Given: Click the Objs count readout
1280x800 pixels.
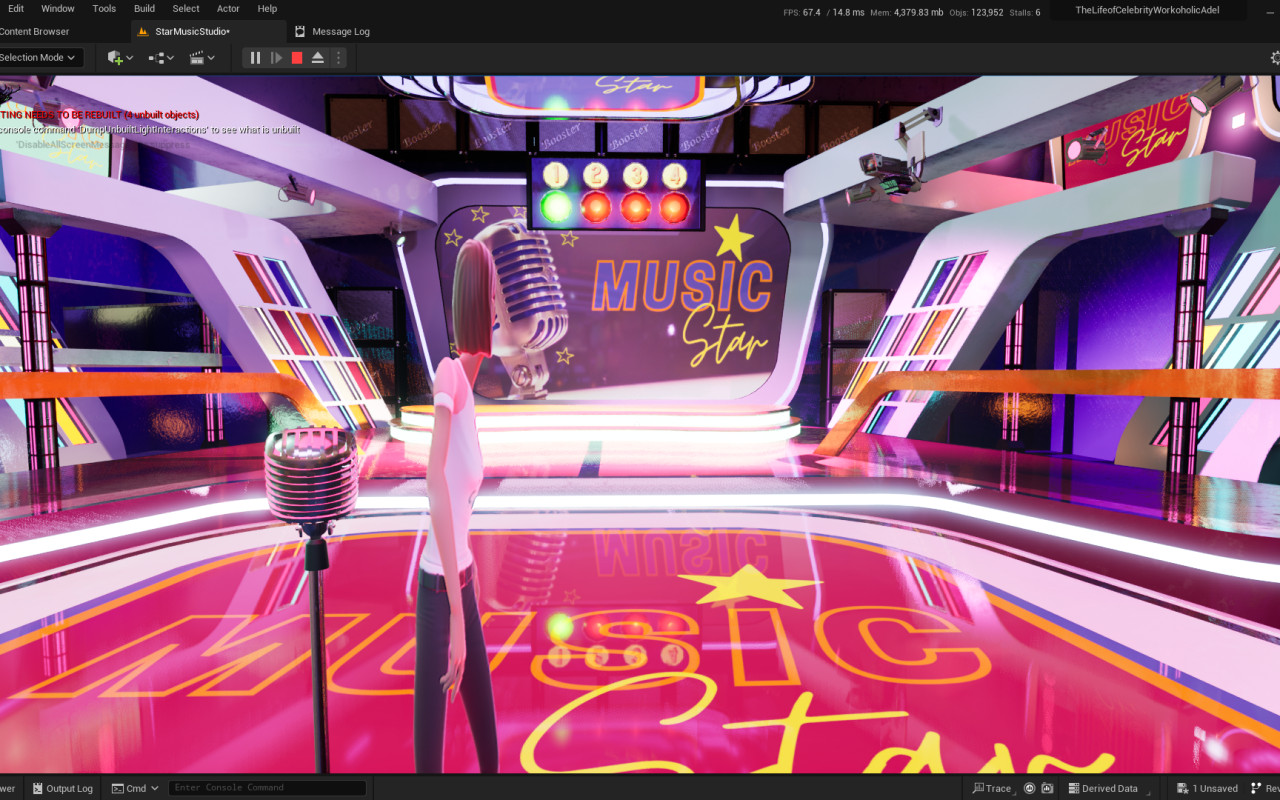Looking at the screenshot, I should tap(980, 12).
